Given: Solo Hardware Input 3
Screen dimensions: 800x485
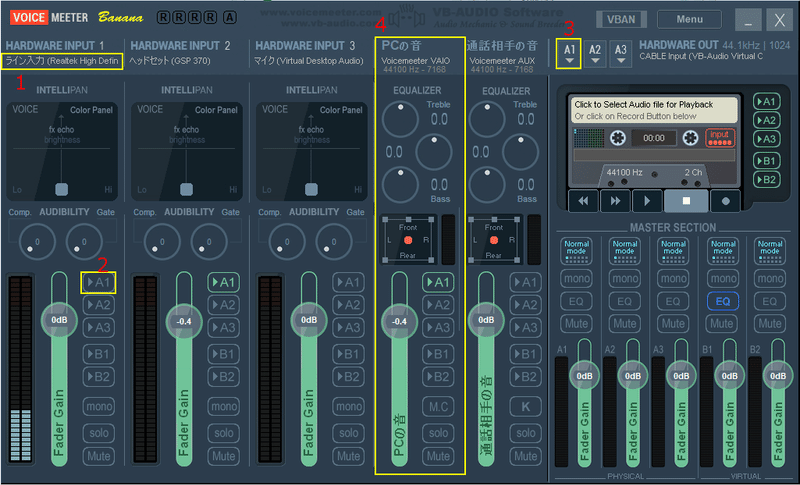Looking at the screenshot, I should coord(348,433).
